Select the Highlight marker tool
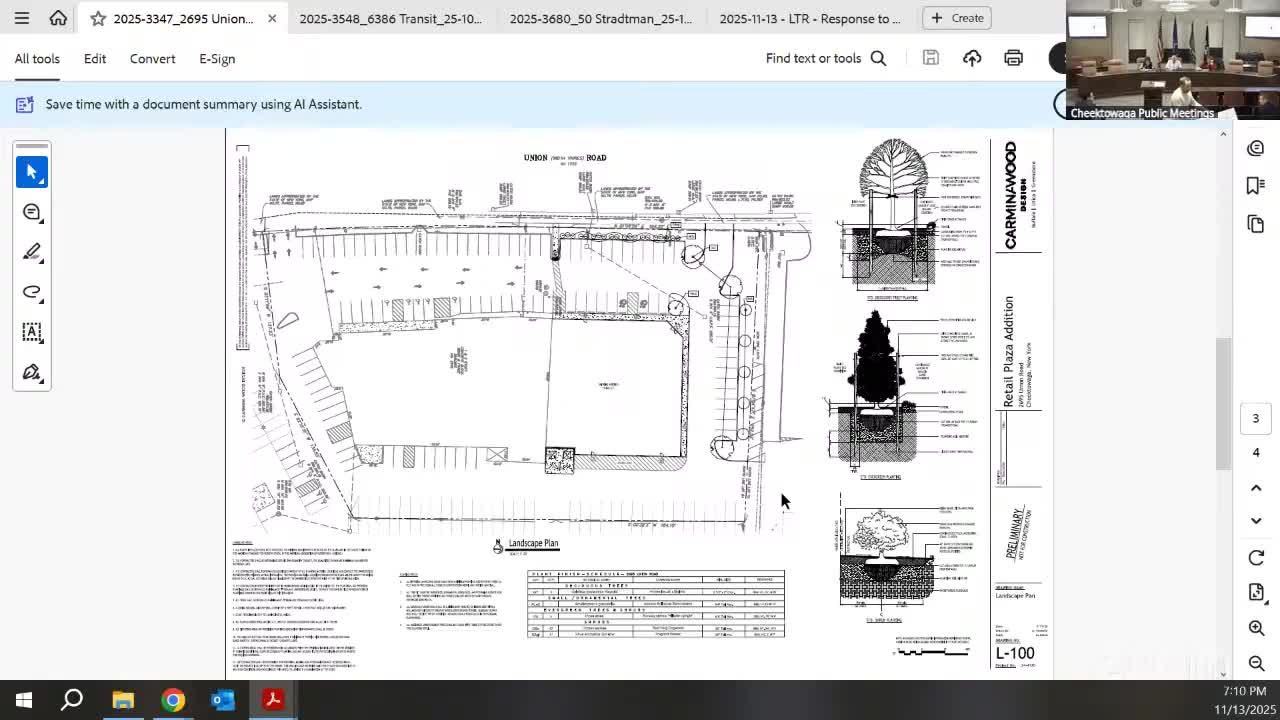This screenshot has width=1280, height=720. [31, 251]
